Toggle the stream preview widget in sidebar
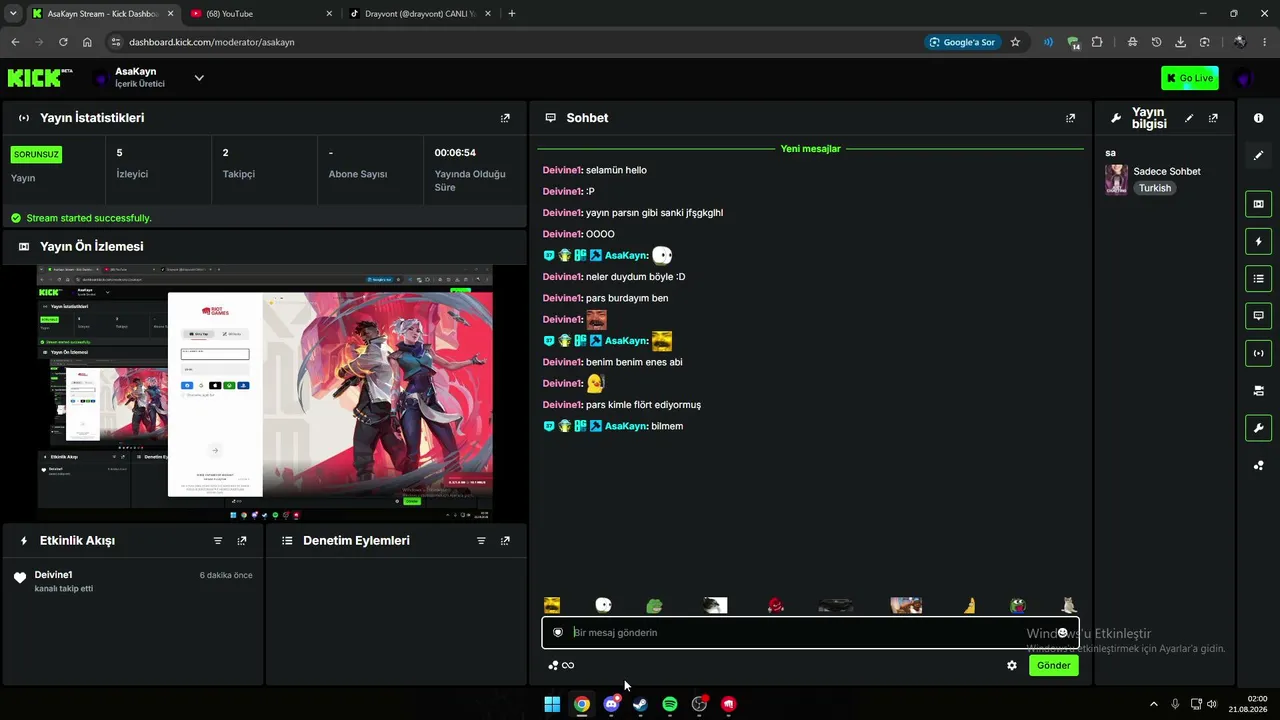Screen dimensions: 1280x720 pyautogui.click(x=1258, y=204)
